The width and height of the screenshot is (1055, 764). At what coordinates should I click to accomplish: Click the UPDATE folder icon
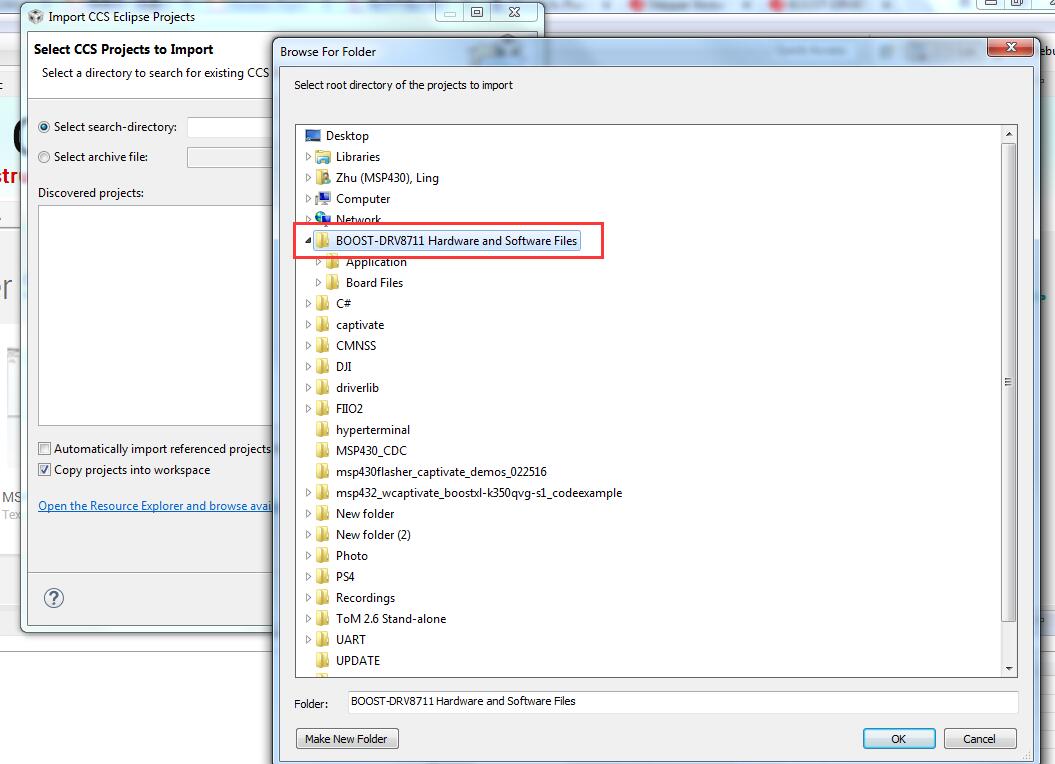(x=323, y=660)
